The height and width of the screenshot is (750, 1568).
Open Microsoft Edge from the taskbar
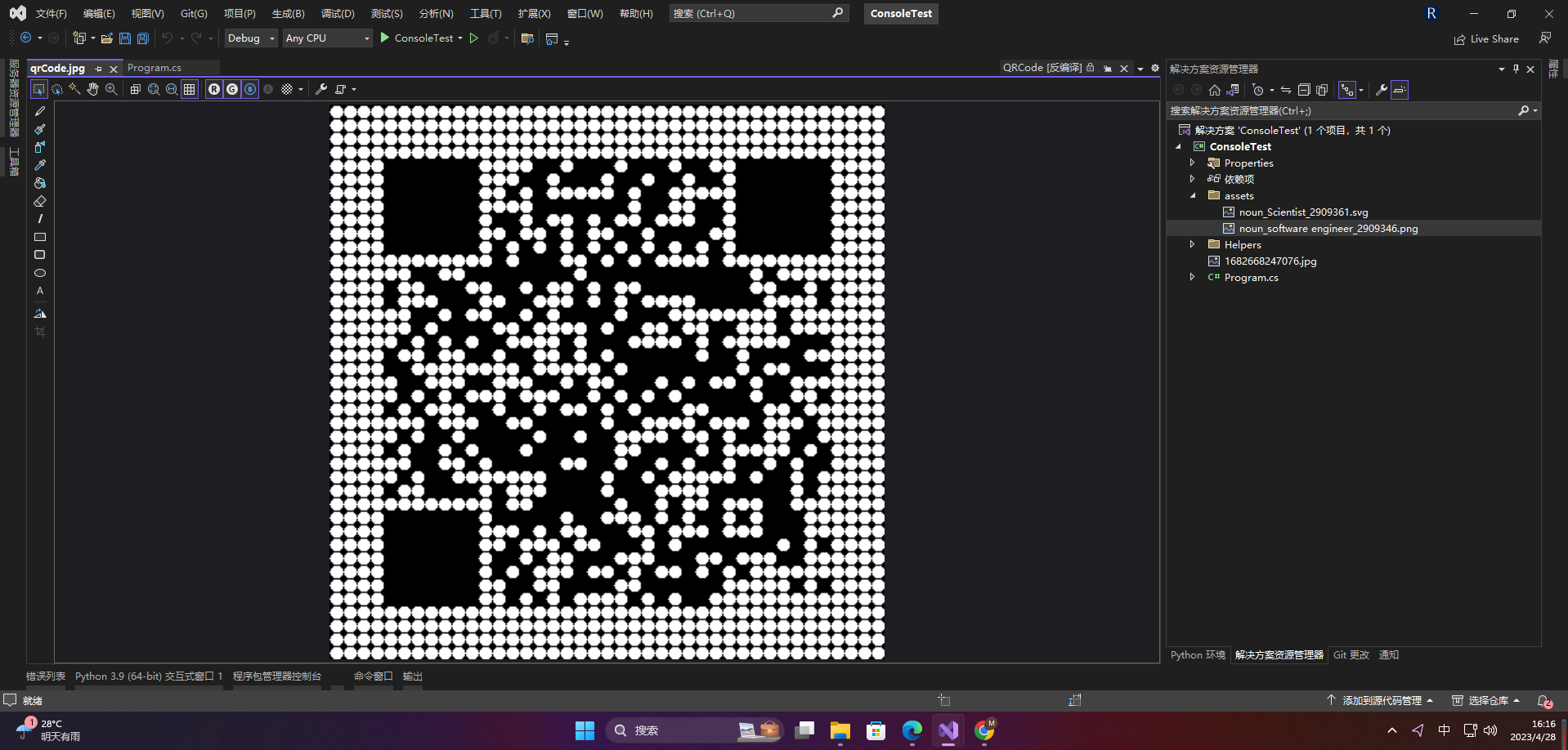tap(912, 730)
